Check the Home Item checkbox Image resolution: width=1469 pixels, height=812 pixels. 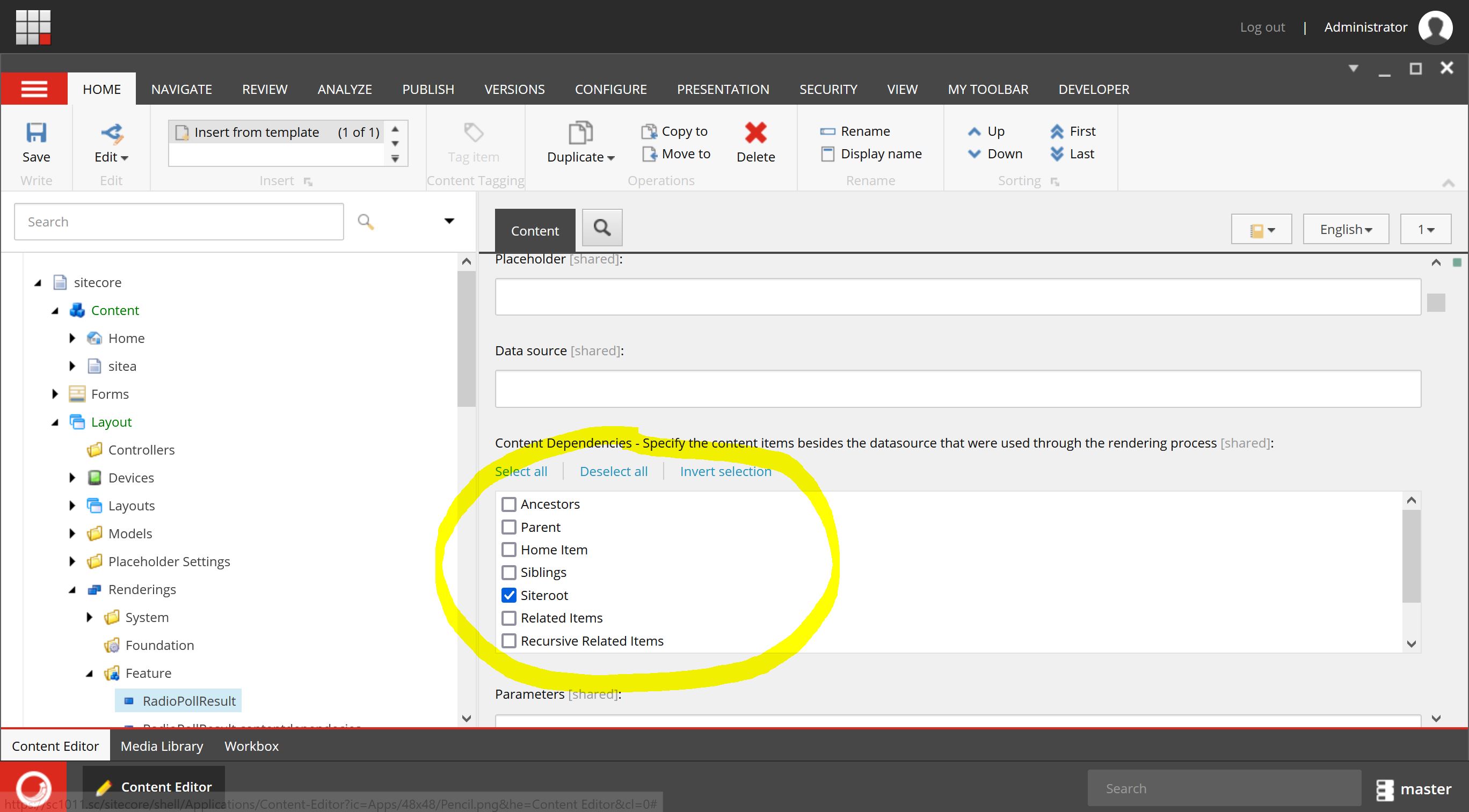(508, 550)
